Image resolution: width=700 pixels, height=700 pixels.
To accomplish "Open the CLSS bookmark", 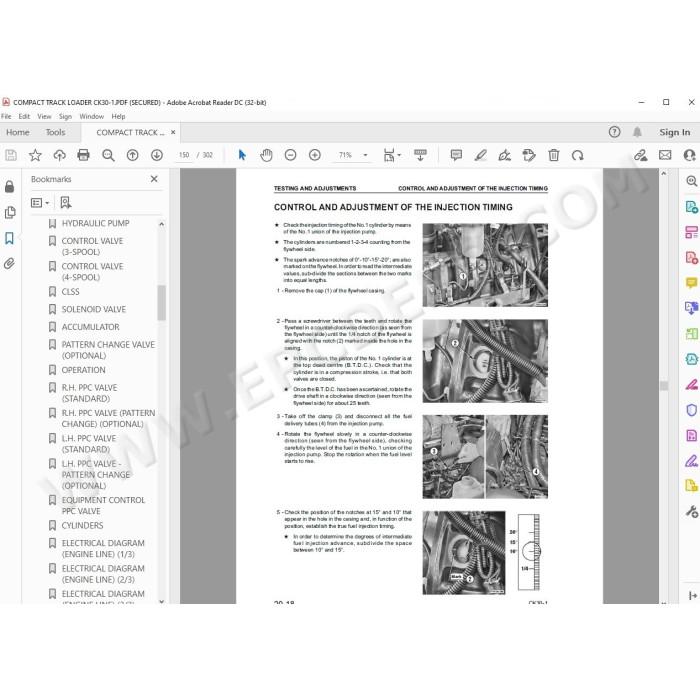I will 70,292.
